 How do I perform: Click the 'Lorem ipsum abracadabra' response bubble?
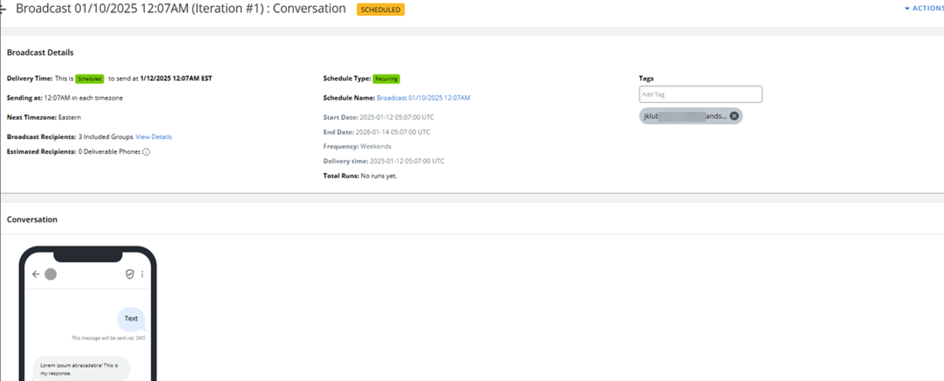pos(80,369)
